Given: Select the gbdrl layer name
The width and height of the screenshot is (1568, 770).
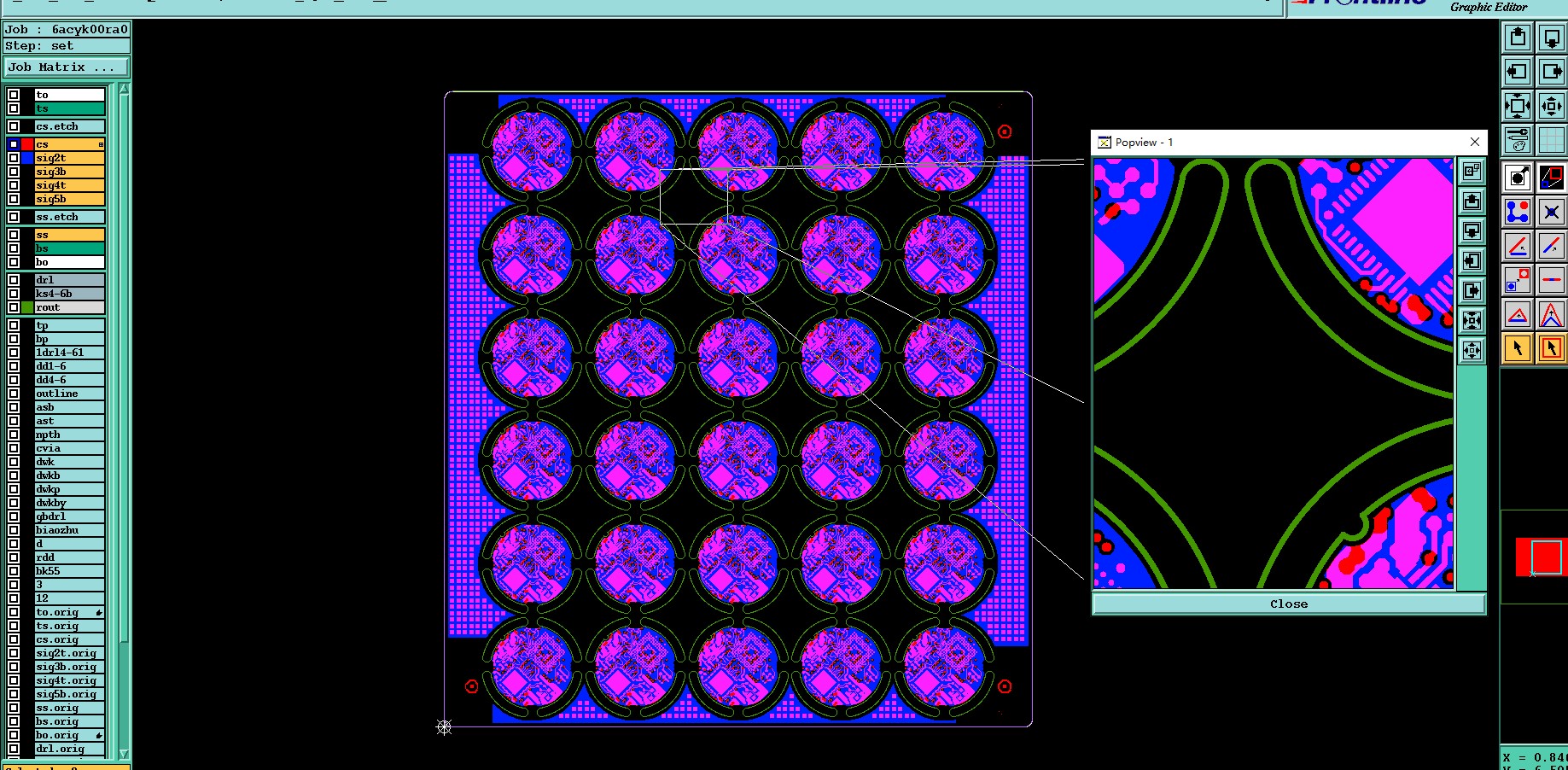Looking at the screenshot, I should [69, 516].
